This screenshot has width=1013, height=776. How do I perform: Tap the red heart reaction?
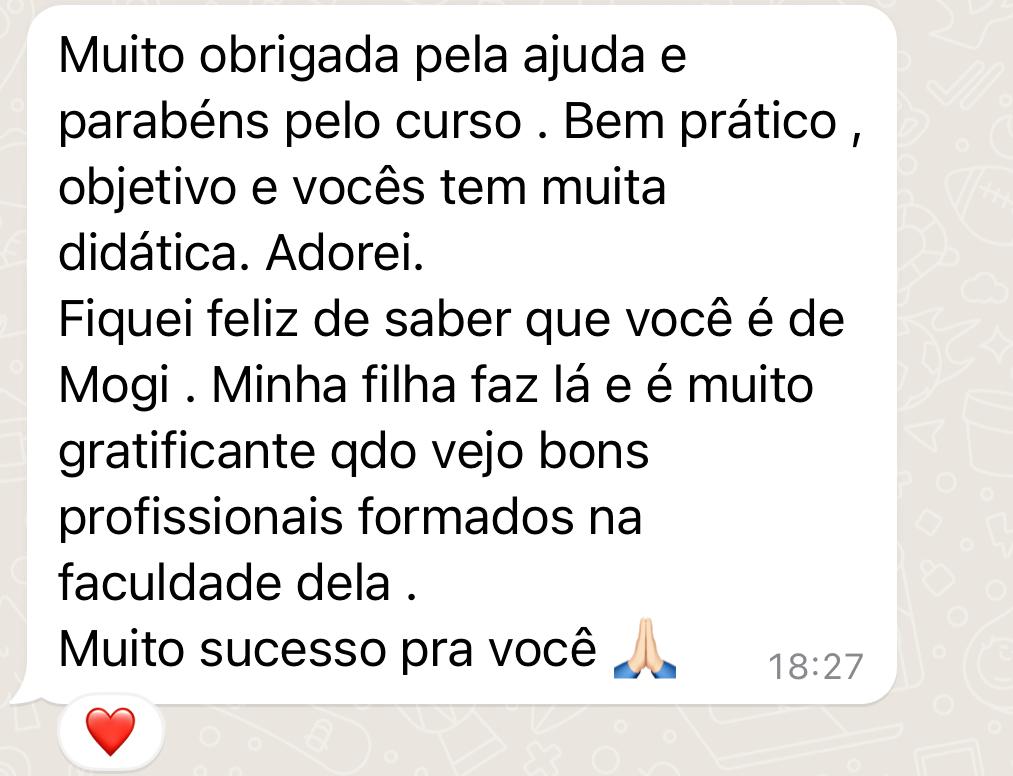[x=110, y=731]
